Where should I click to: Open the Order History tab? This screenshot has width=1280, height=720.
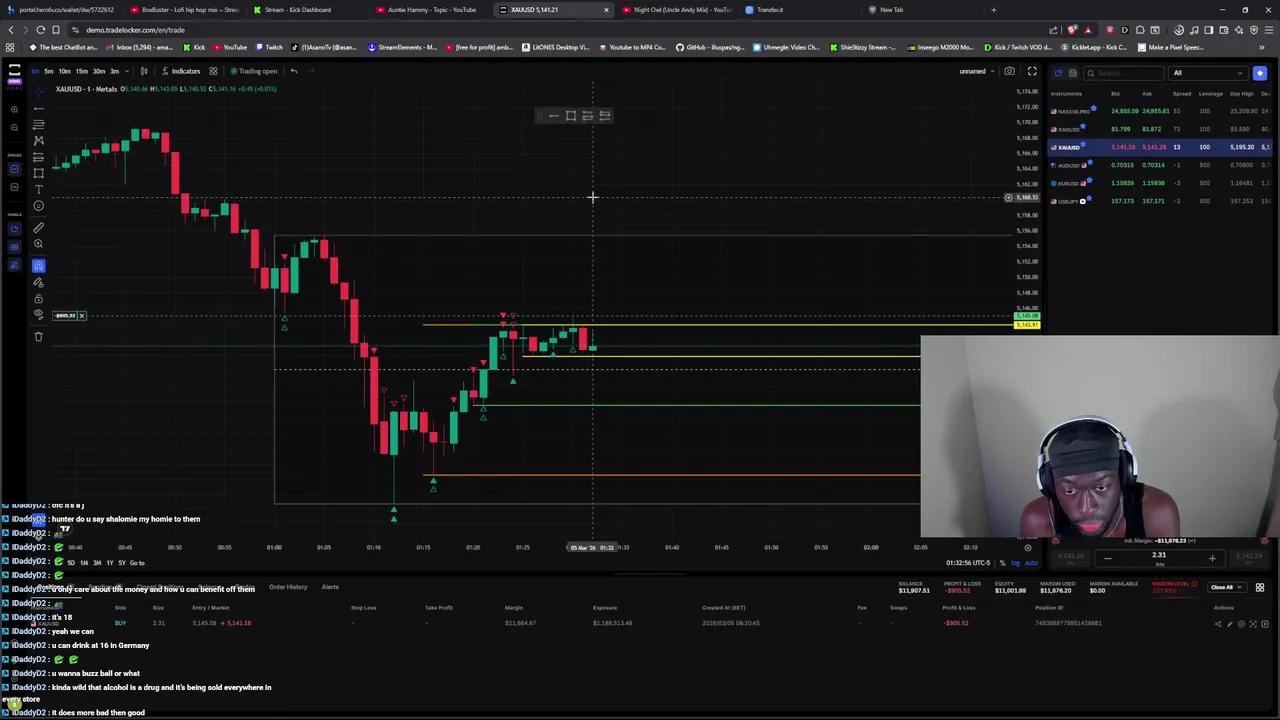pos(287,587)
